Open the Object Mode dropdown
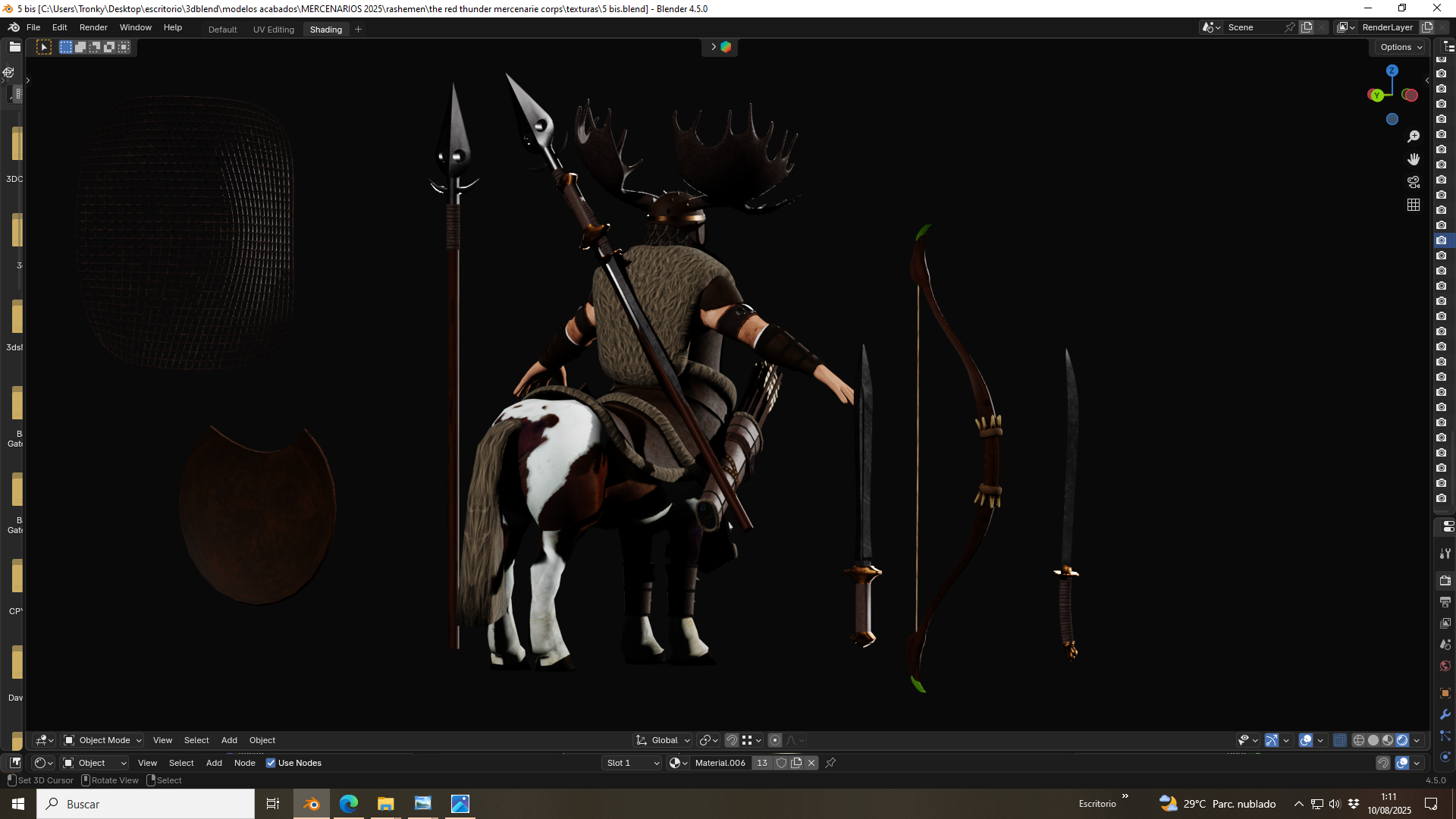Viewport: 1456px width, 819px height. (x=102, y=740)
